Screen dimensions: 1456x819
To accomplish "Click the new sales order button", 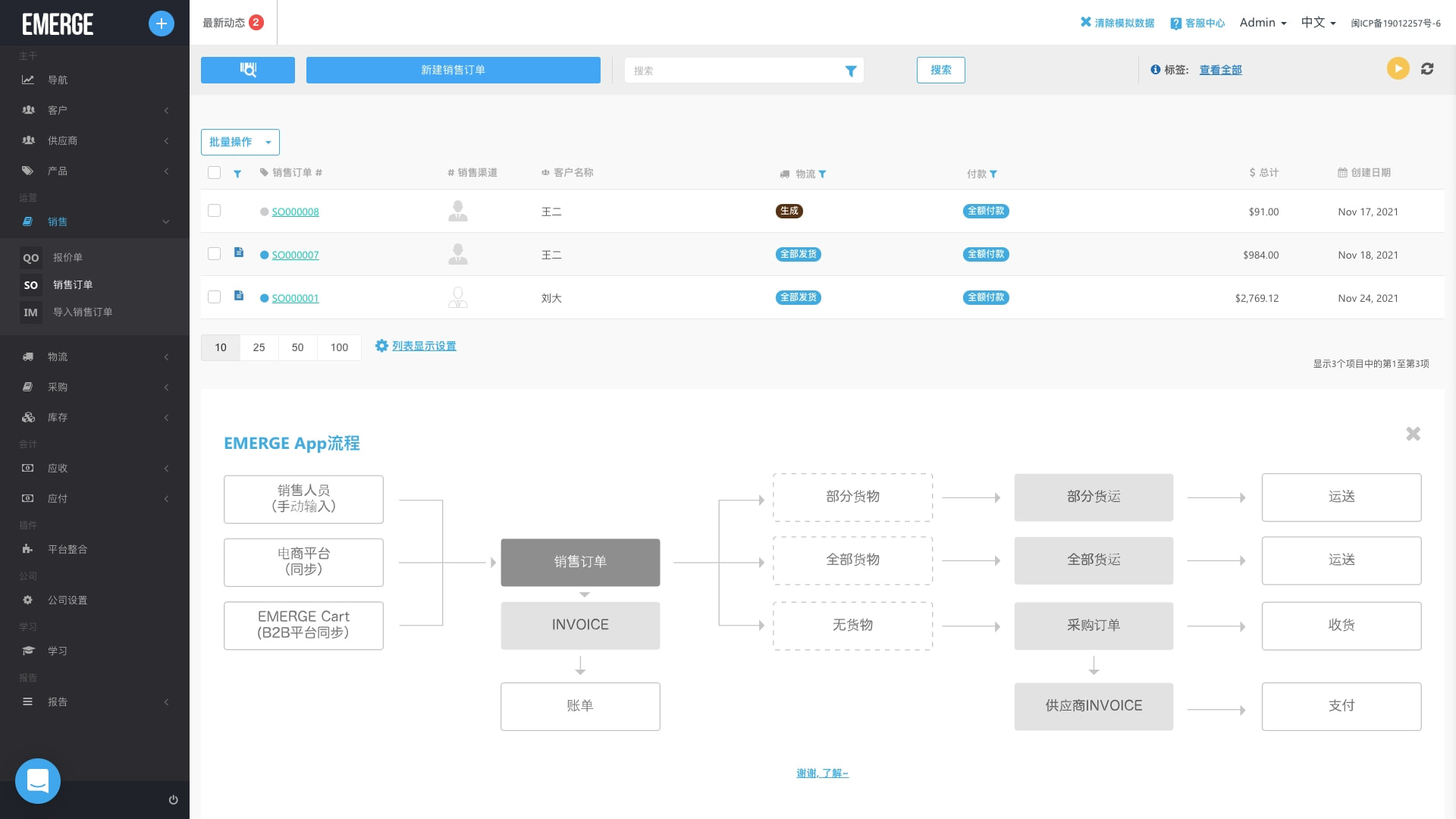I will pyautogui.click(x=453, y=70).
